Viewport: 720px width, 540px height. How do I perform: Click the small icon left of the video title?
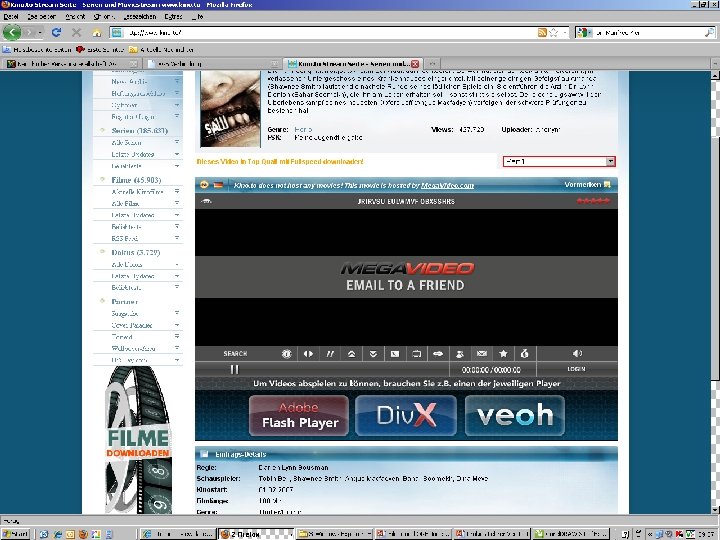click(207, 201)
